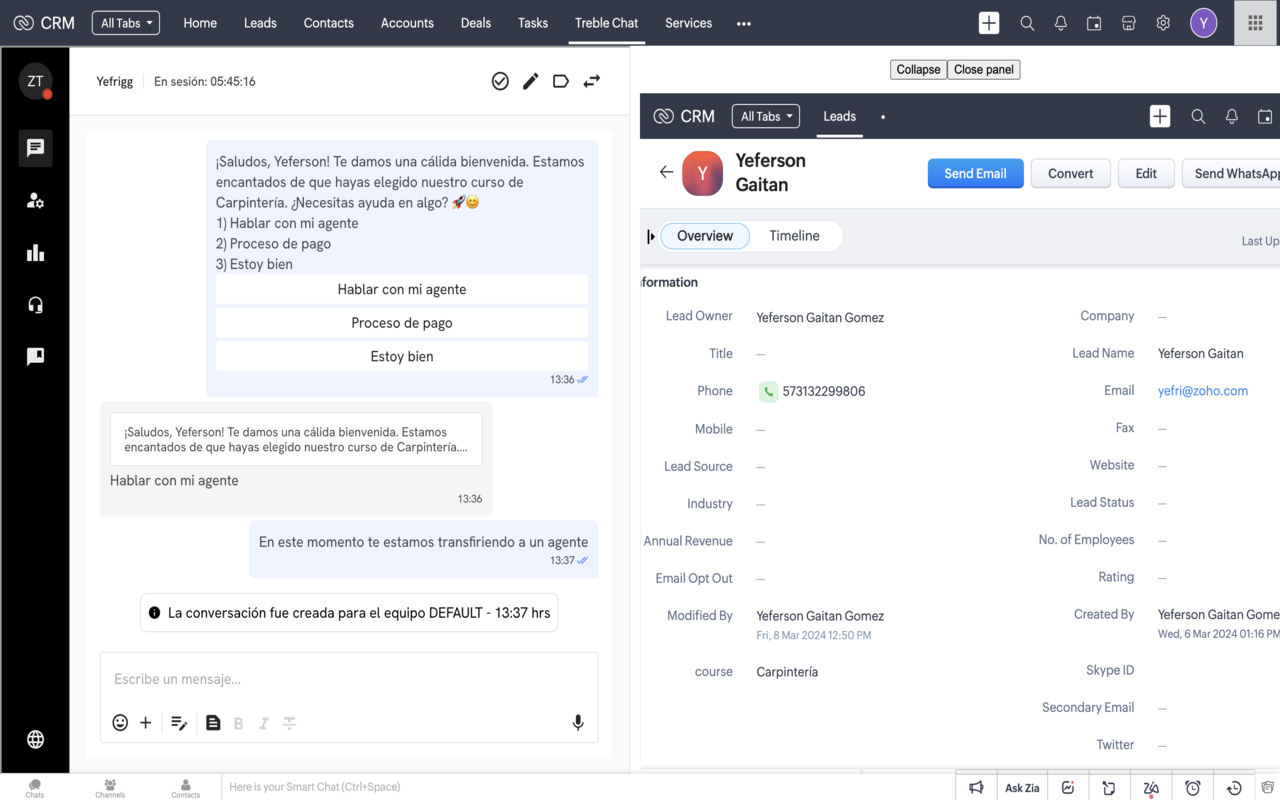Open the emoji picker in message box
Image resolution: width=1280 pixels, height=800 pixels.
click(120, 723)
